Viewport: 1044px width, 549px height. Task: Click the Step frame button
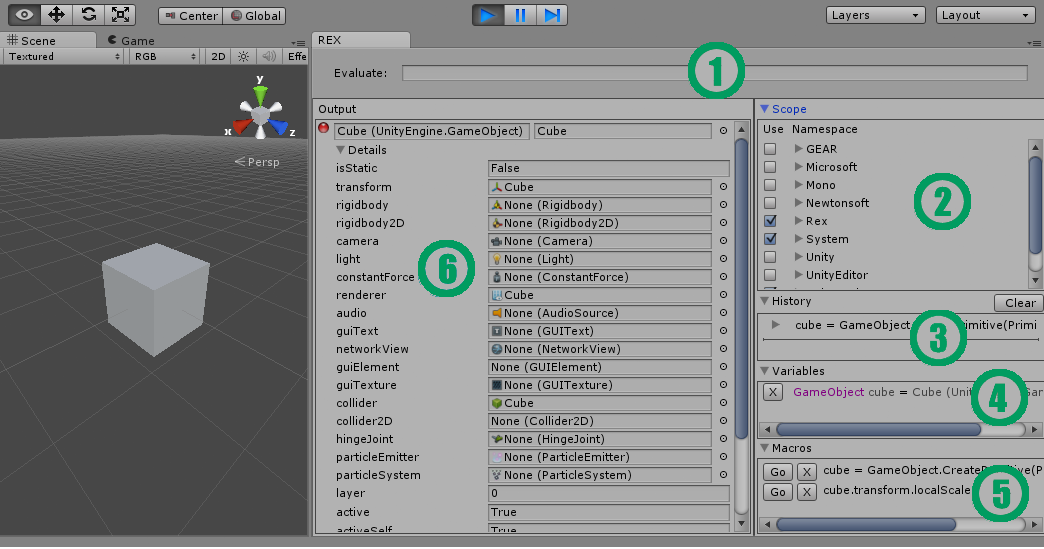pos(552,15)
